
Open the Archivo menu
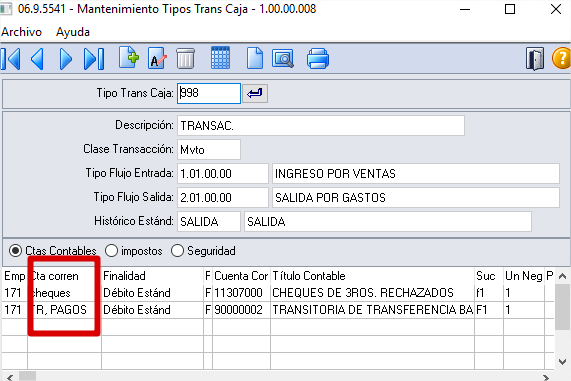[21, 32]
